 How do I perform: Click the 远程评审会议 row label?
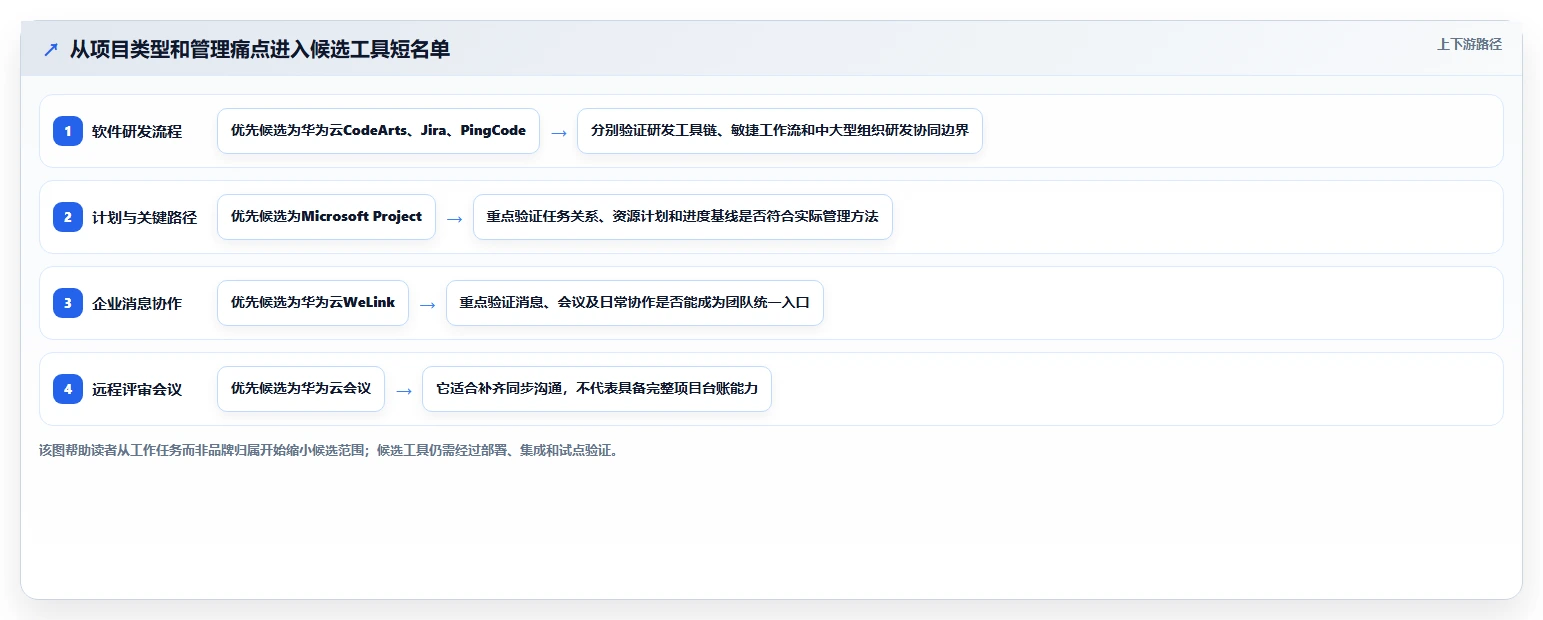coord(137,389)
